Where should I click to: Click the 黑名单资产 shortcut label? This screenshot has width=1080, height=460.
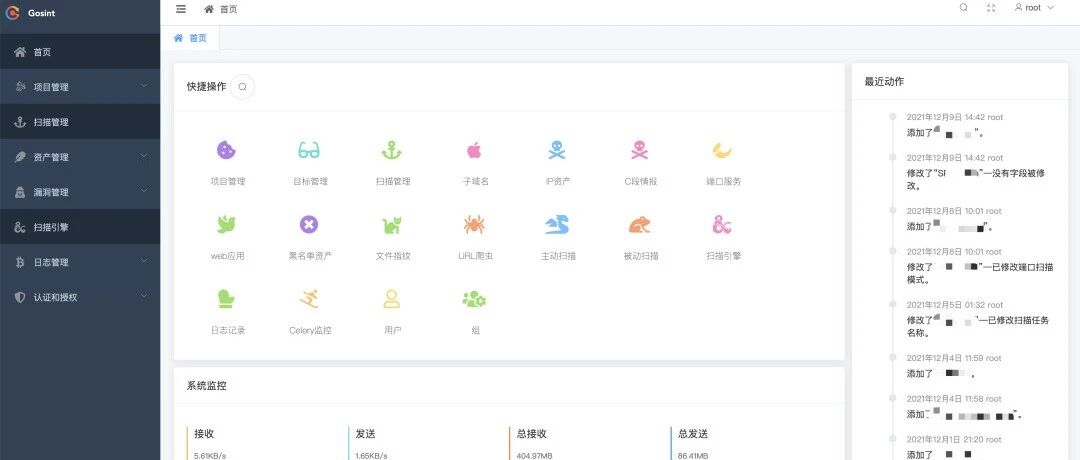(310, 256)
